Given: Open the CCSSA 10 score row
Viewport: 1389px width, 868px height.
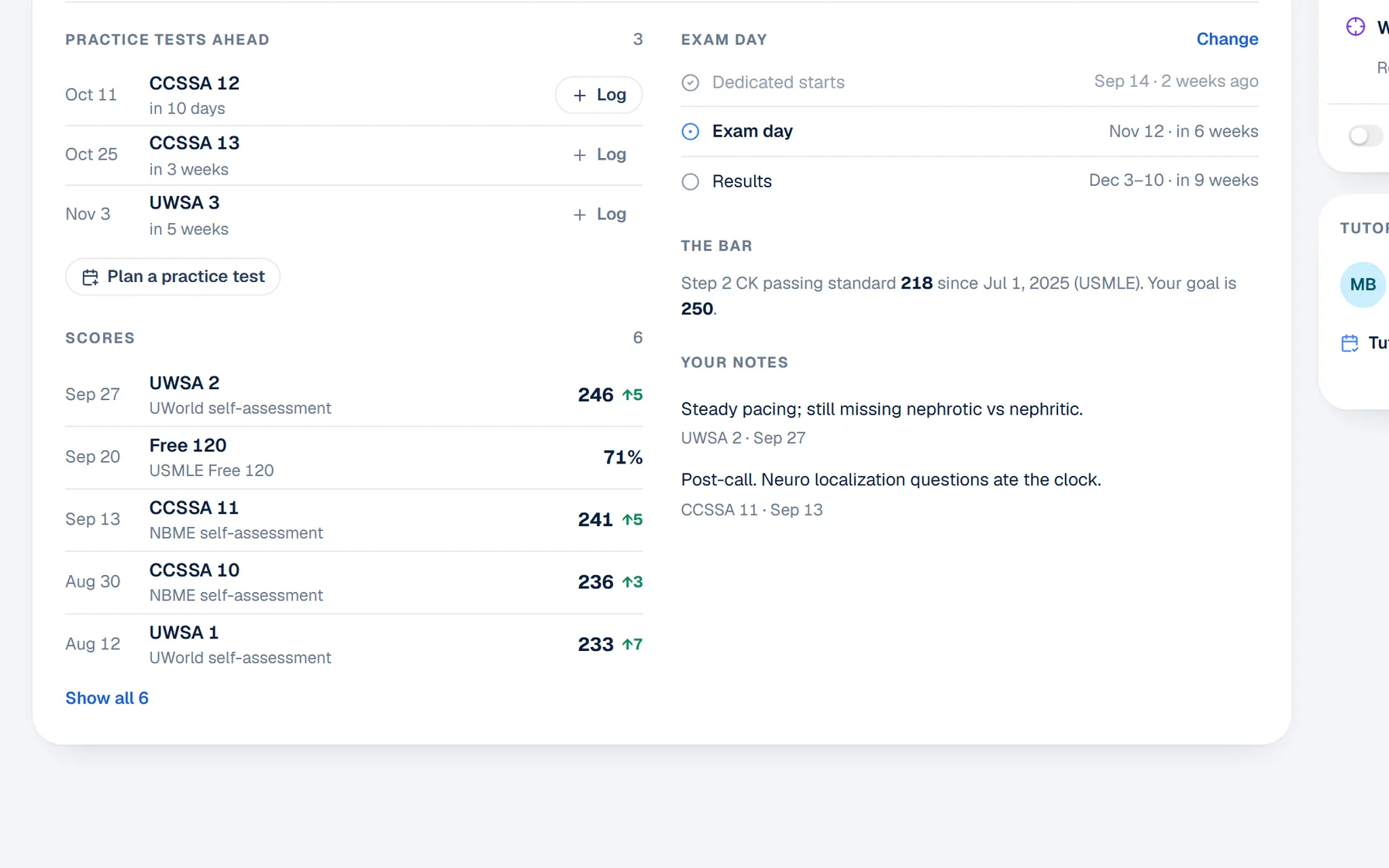Looking at the screenshot, I should tap(354, 582).
